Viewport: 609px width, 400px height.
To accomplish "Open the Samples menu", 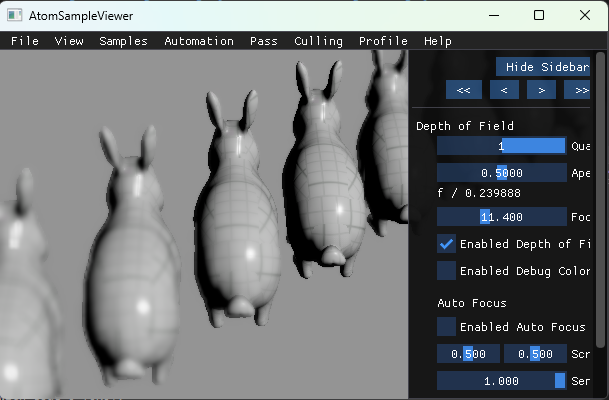I will coord(123,41).
